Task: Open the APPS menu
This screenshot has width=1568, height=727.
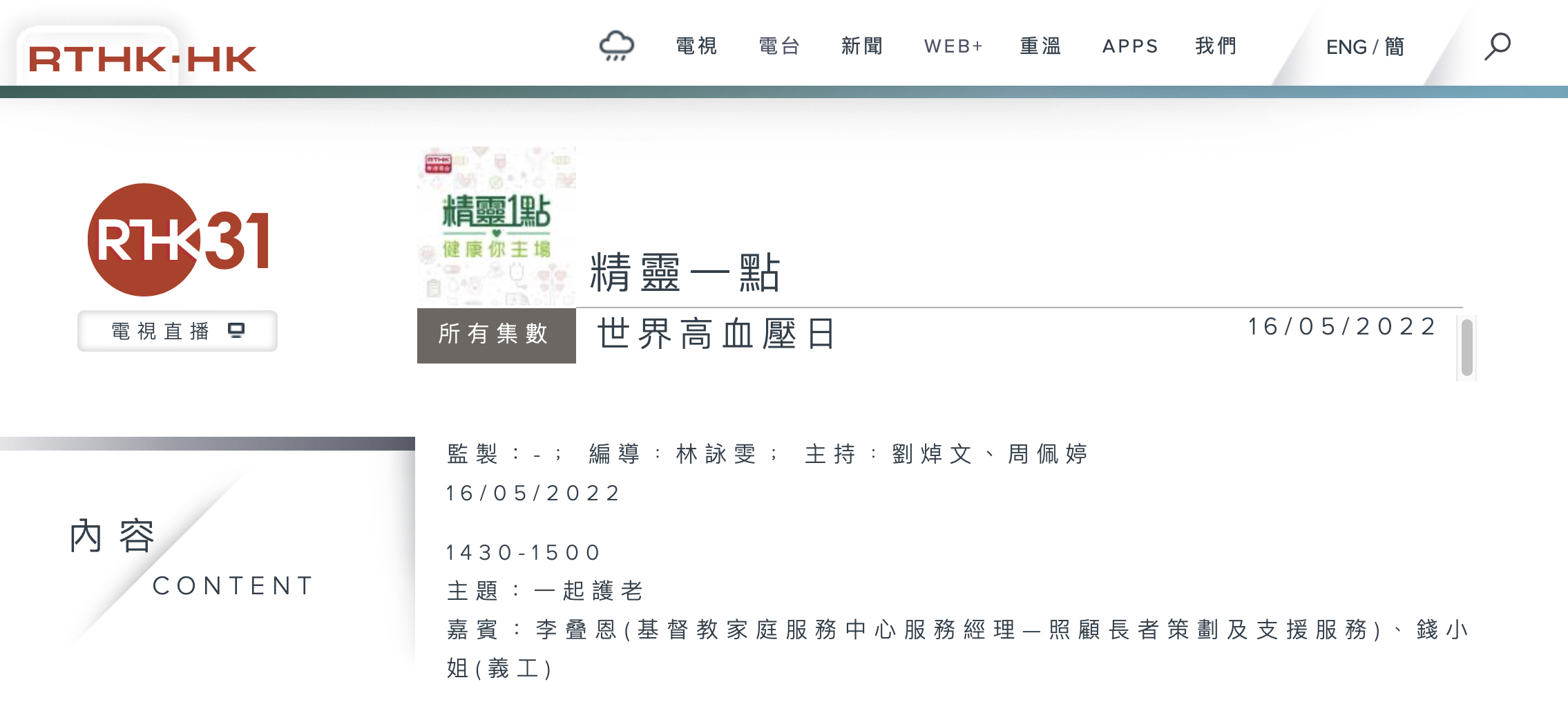Action: 1130,46
